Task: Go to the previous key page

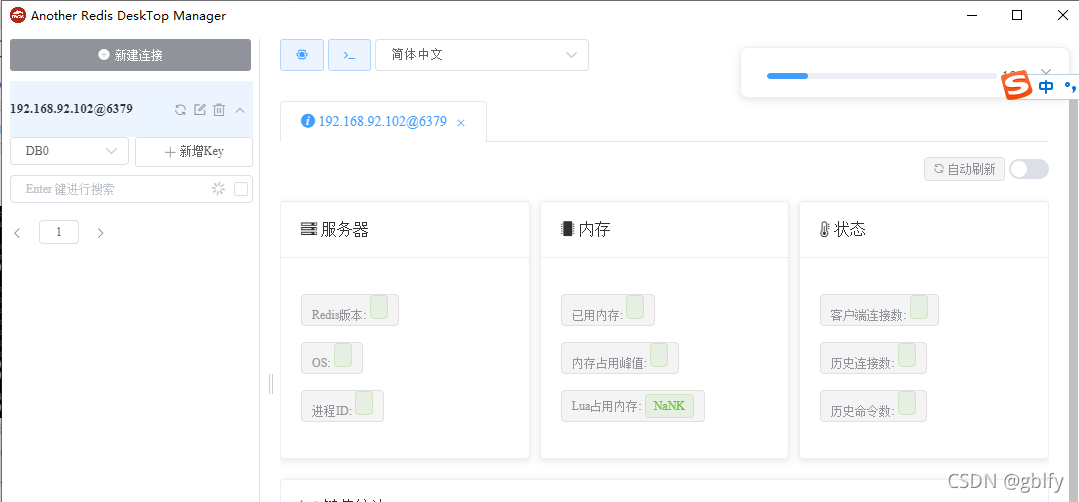Action: 18,233
